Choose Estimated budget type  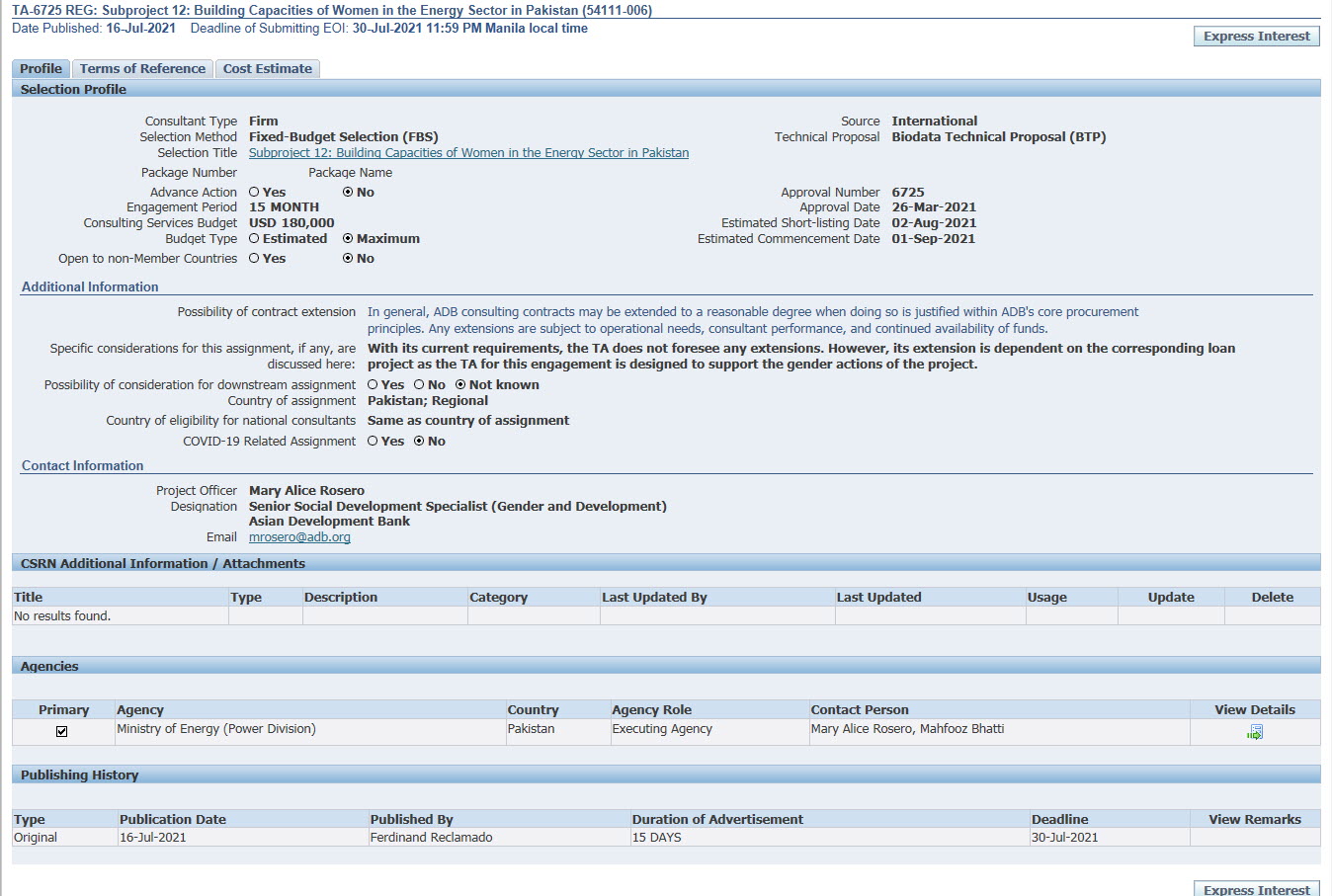coord(254,239)
